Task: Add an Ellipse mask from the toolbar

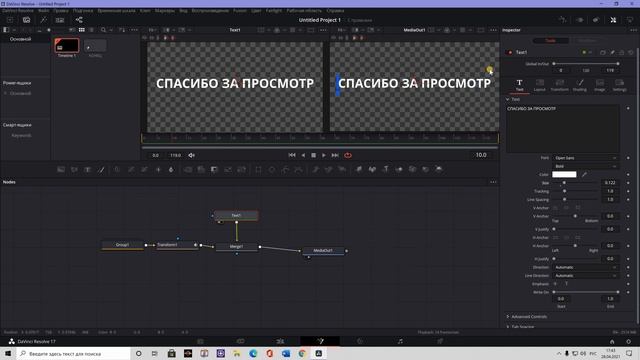Action: tap(272, 169)
